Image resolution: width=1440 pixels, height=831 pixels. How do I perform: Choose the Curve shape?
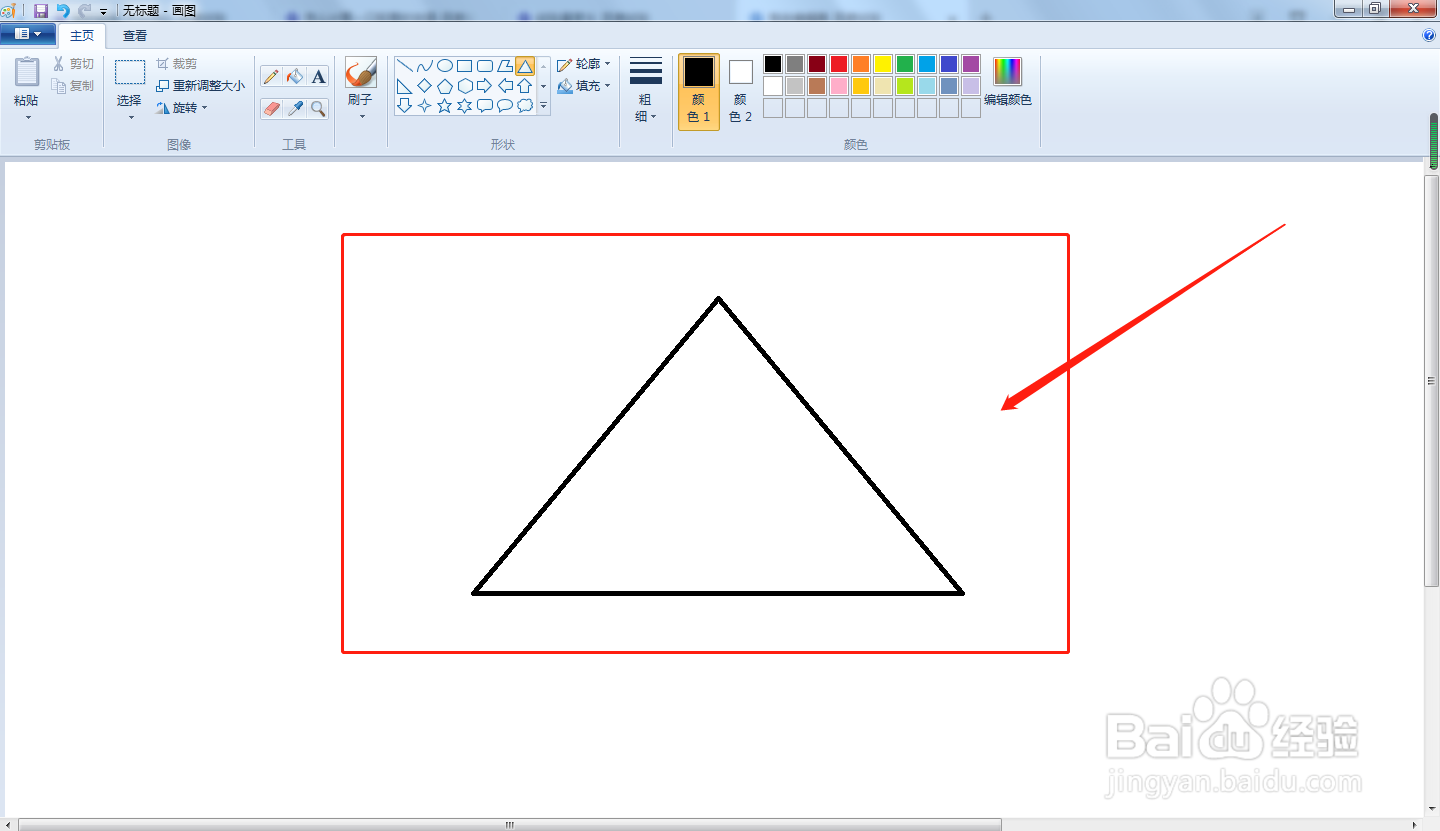tap(425, 66)
